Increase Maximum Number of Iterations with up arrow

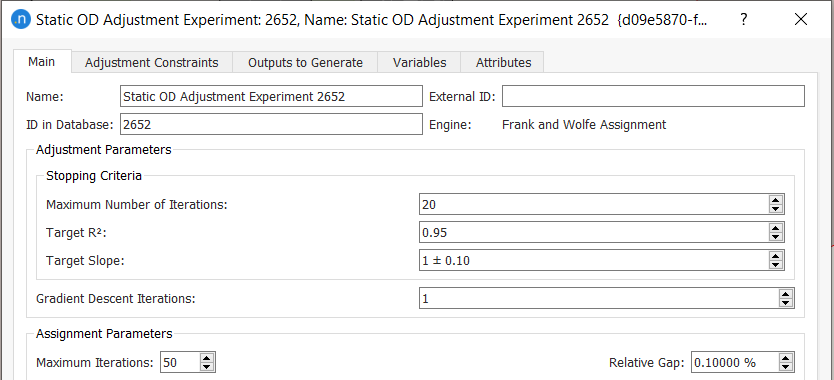[x=775, y=200]
